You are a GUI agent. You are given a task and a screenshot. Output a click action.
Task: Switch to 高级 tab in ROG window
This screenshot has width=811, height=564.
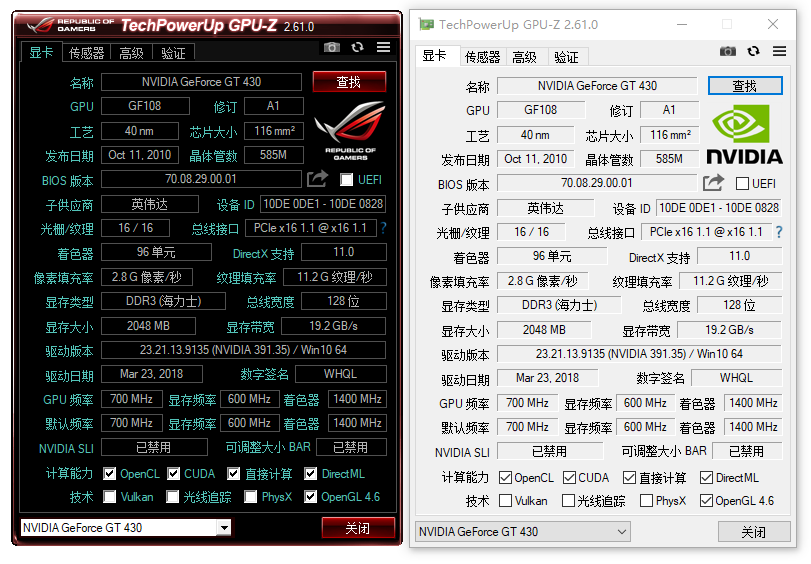(131, 53)
